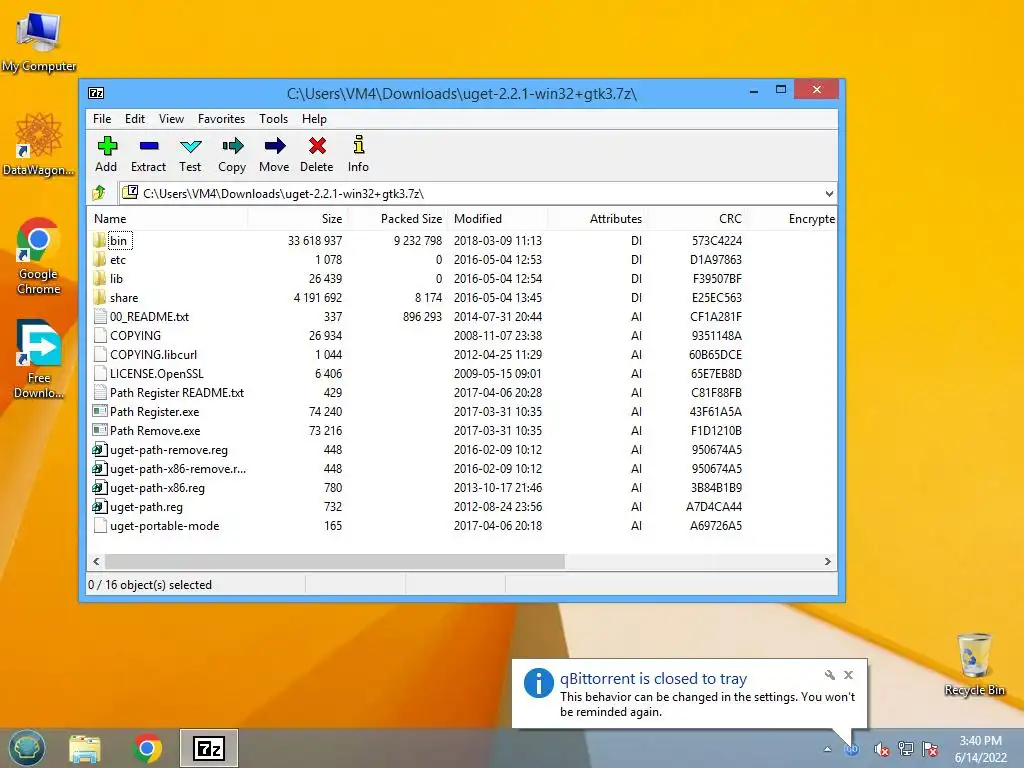Open the File menu
This screenshot has height=768, width=1024.
(x=102, y=119)
